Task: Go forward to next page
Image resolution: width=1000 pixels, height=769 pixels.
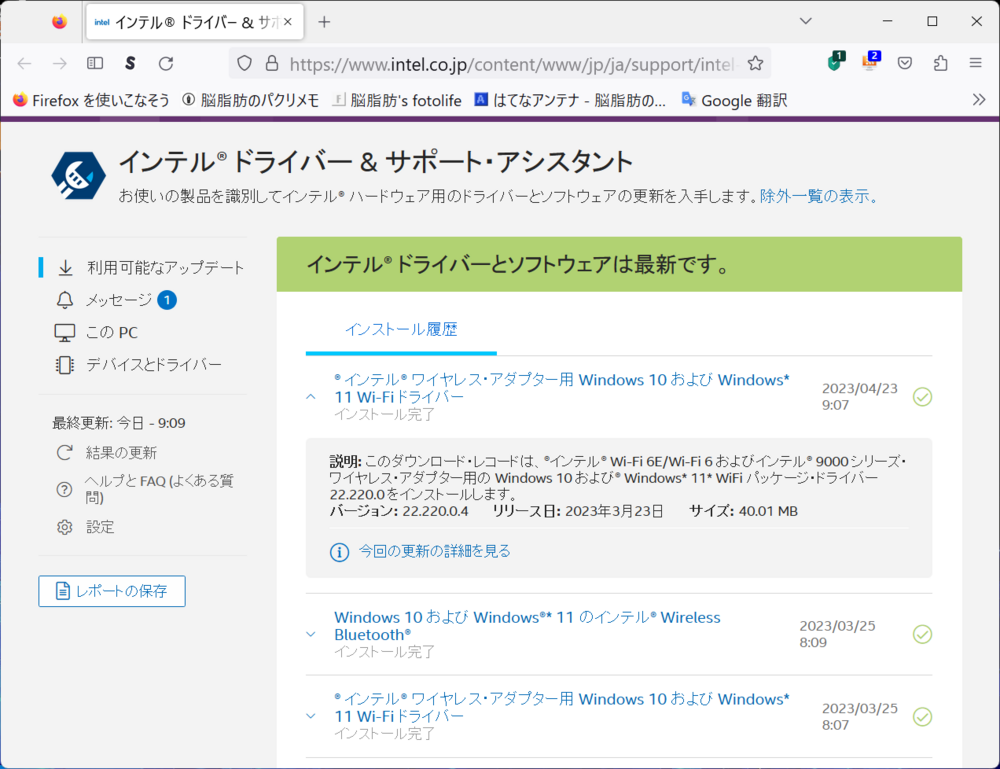Action: (x=60, y=63)
